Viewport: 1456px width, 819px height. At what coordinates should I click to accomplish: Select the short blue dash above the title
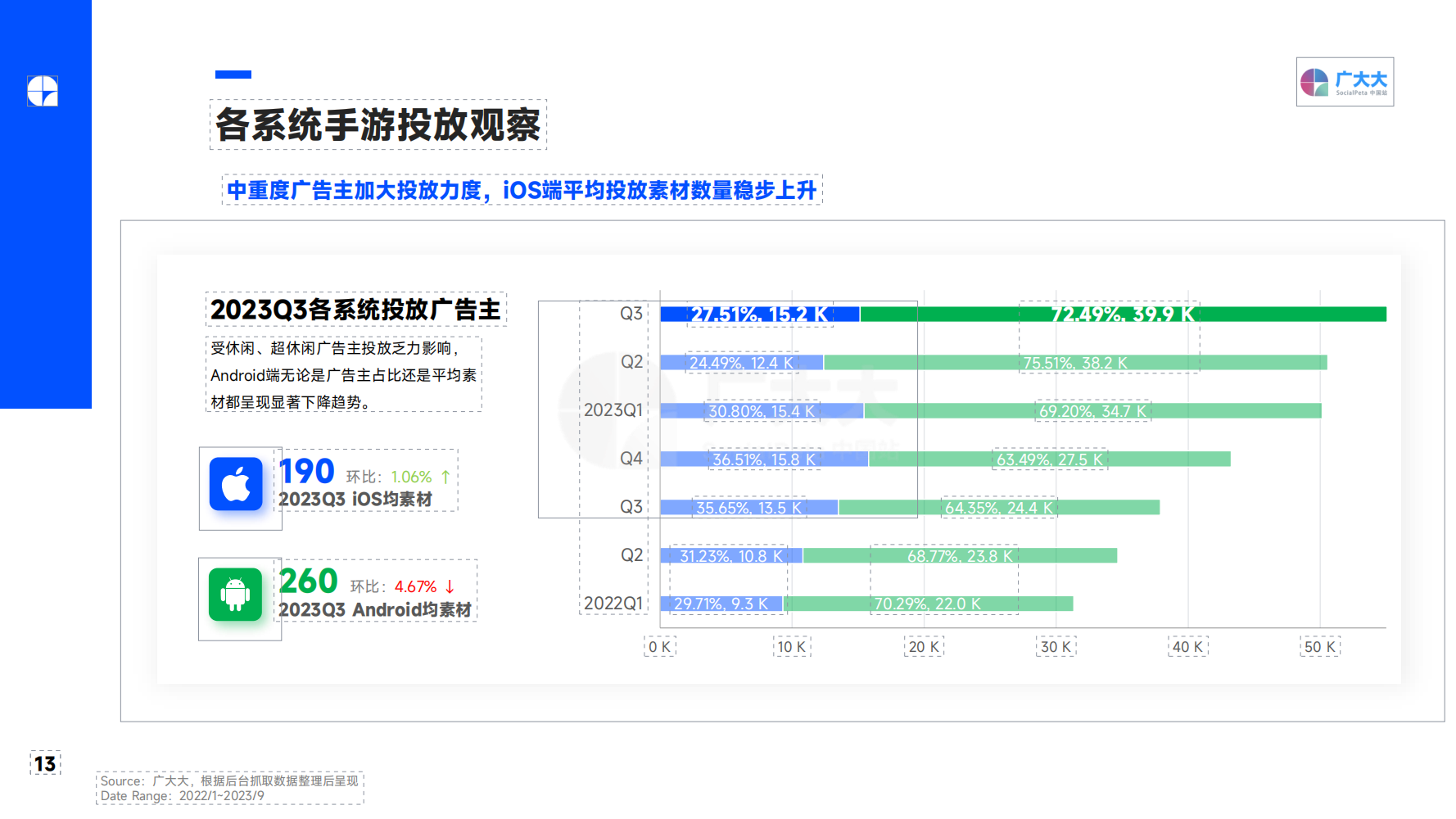pyautogui.click(x=233, y=75)
